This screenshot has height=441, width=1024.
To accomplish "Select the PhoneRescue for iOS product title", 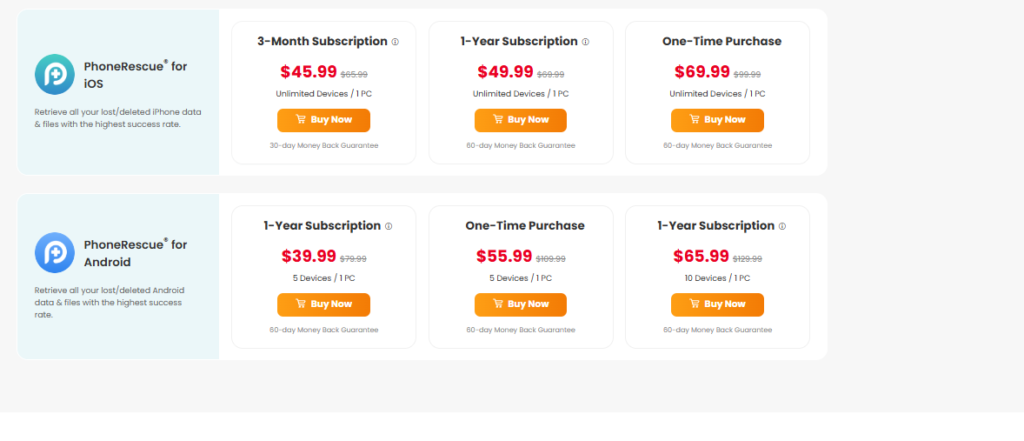I will [135, 74].
